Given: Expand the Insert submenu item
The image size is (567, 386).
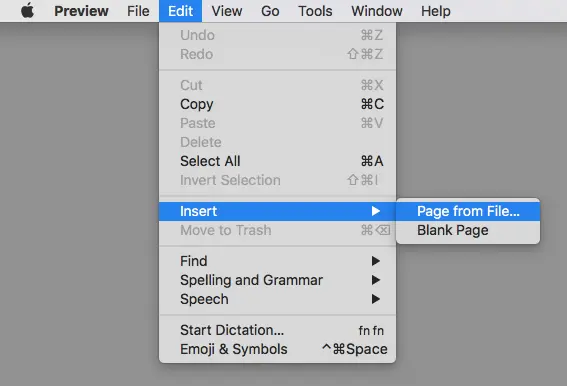Looking at the screenshot, I should (x=277, y=211).
